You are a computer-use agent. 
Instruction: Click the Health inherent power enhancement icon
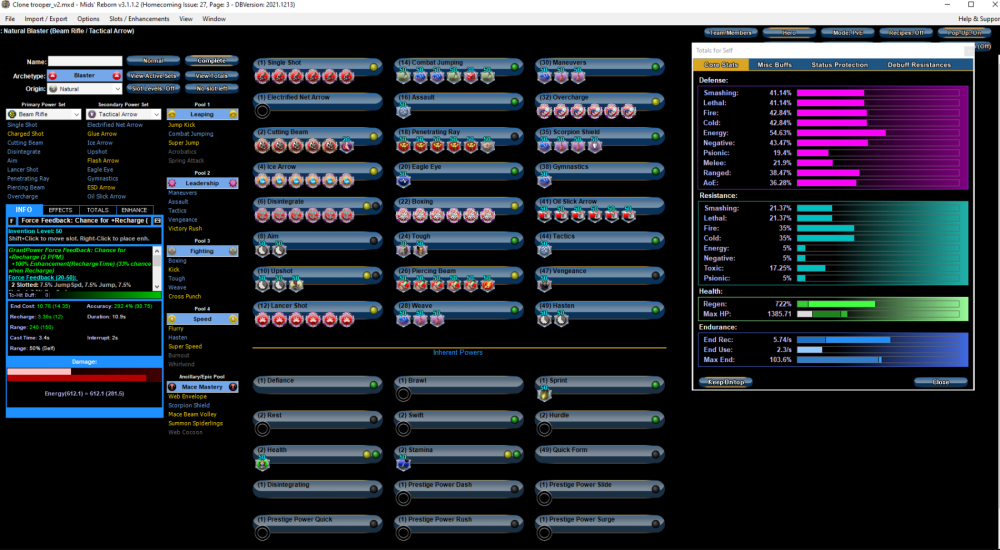coord(262,463)
